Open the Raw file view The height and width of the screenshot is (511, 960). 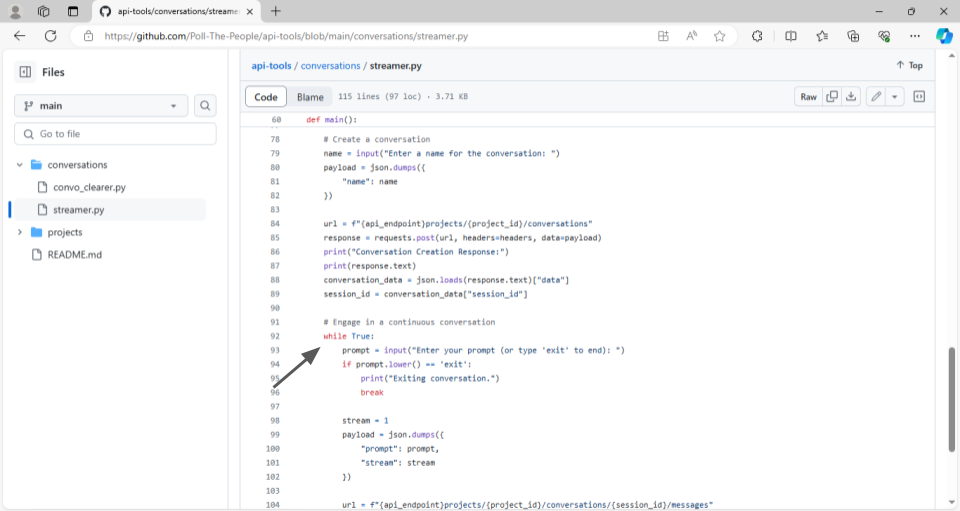tap(808, 97)
